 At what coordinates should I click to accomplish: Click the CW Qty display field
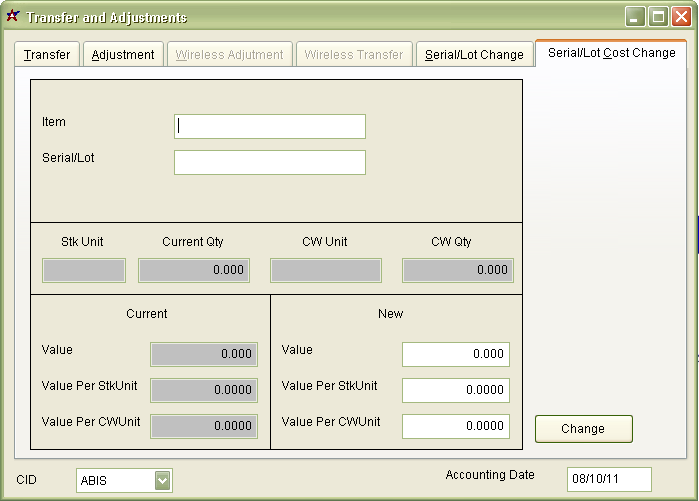(457, 270)
